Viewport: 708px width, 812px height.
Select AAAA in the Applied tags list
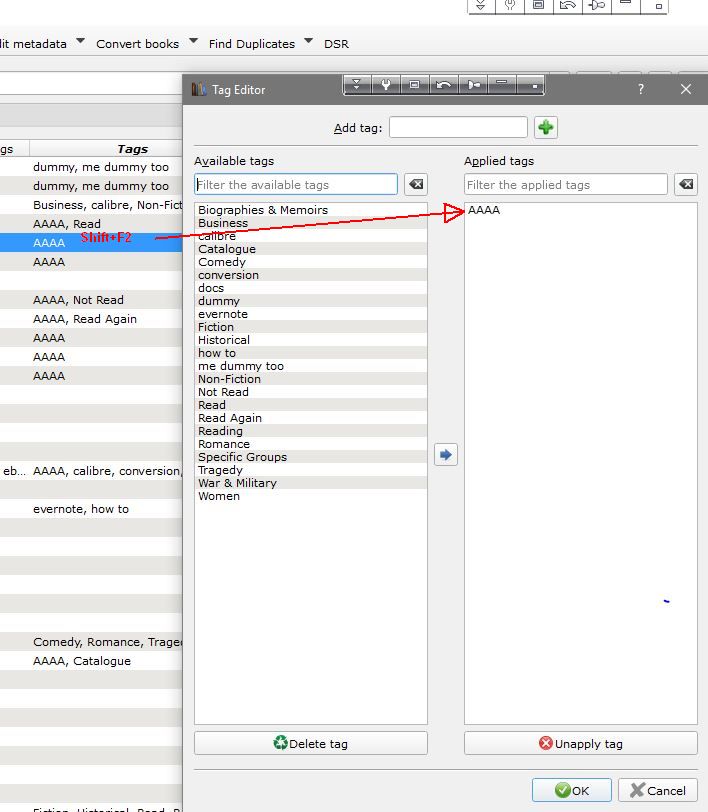point(581,210)
